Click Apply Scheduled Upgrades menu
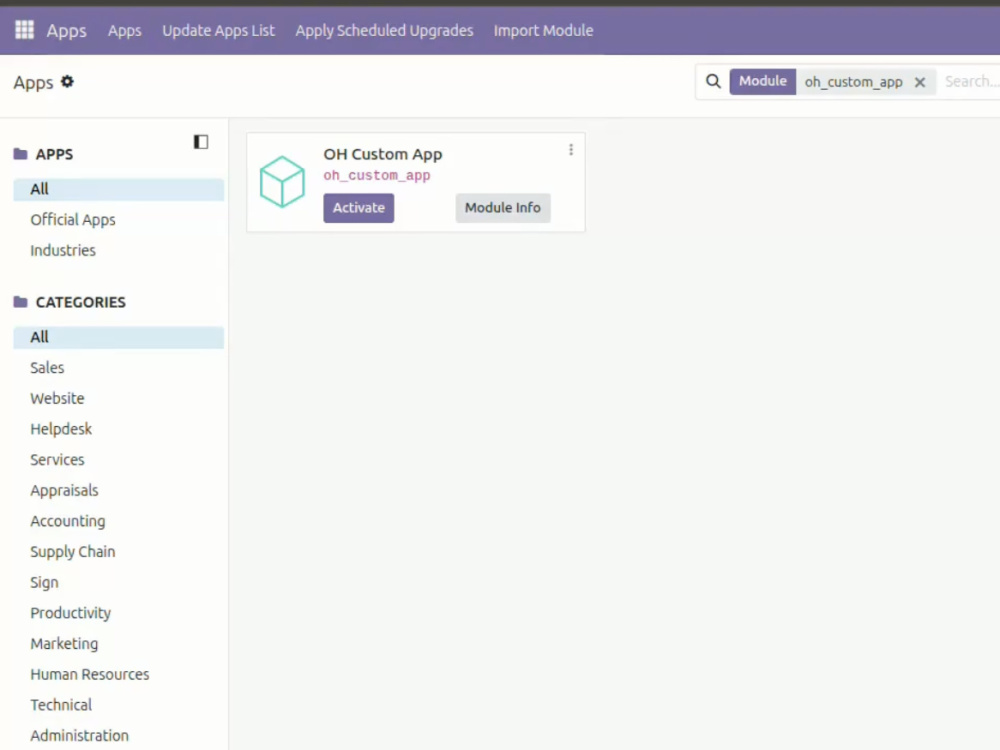This screenshot has height=750, width=1000. pos(384,31)
